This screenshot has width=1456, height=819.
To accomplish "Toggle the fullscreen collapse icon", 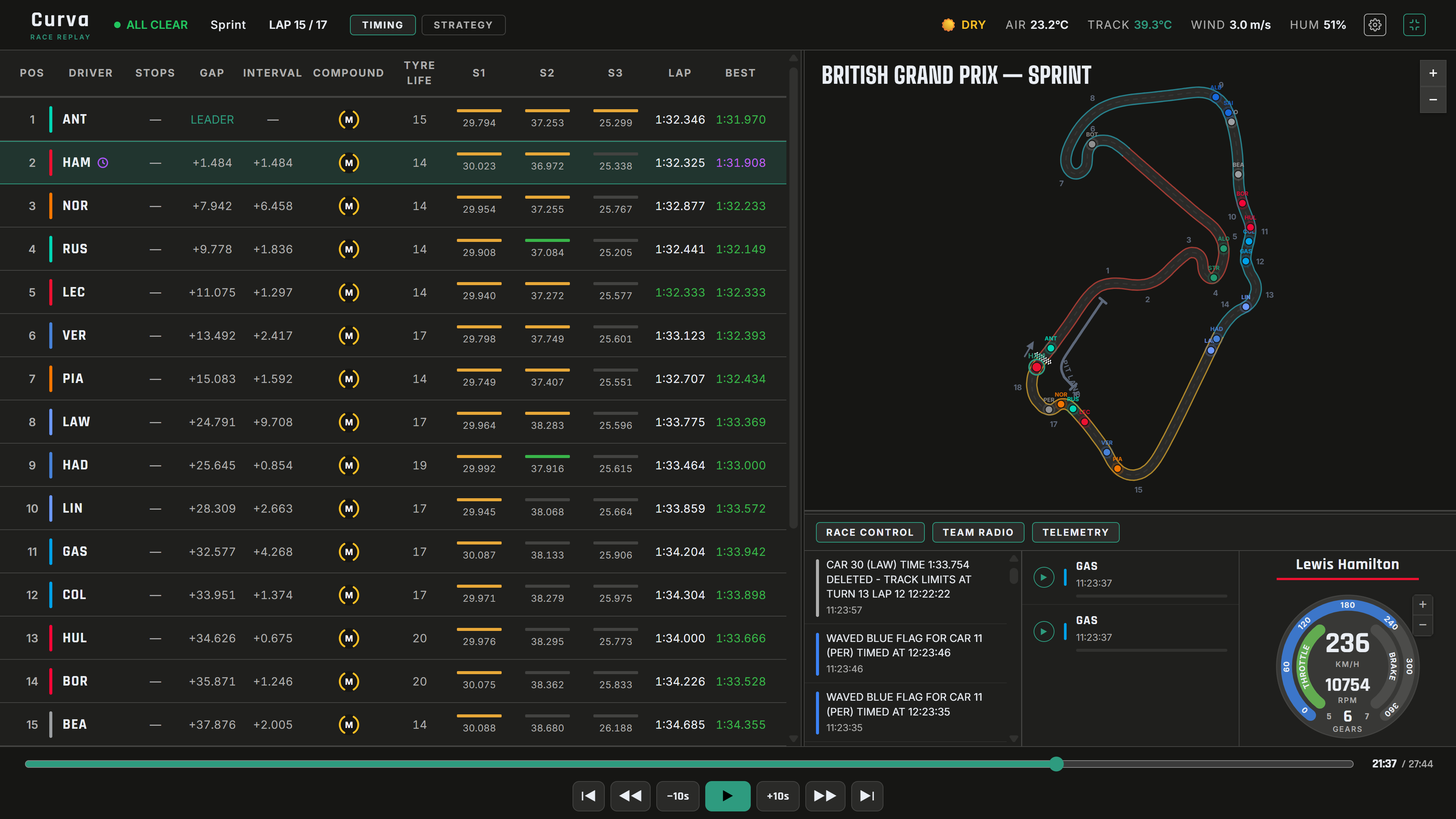I will [x=1414, y=25].
